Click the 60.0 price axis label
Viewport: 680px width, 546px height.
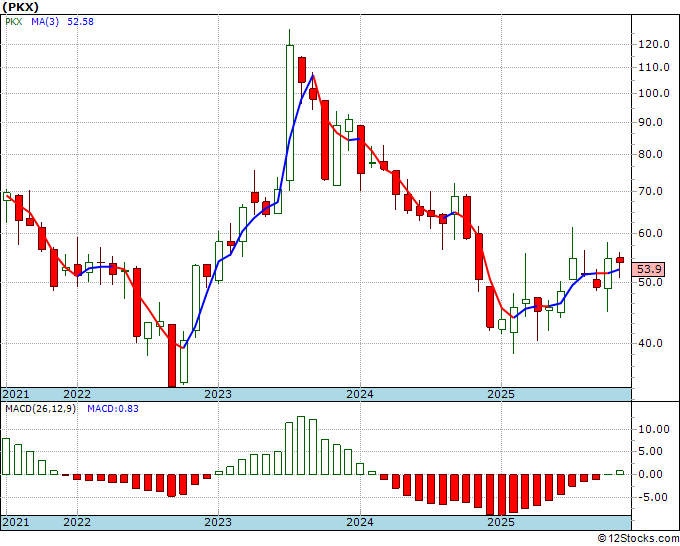[x=651, y=233]
